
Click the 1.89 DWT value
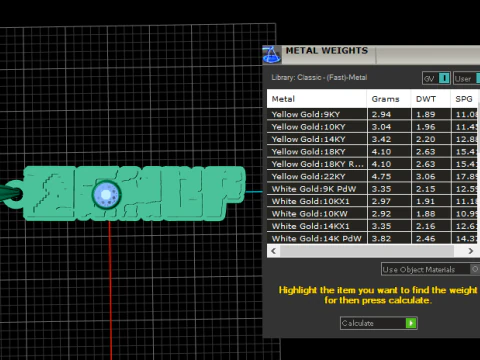click(x=425, y=114)
